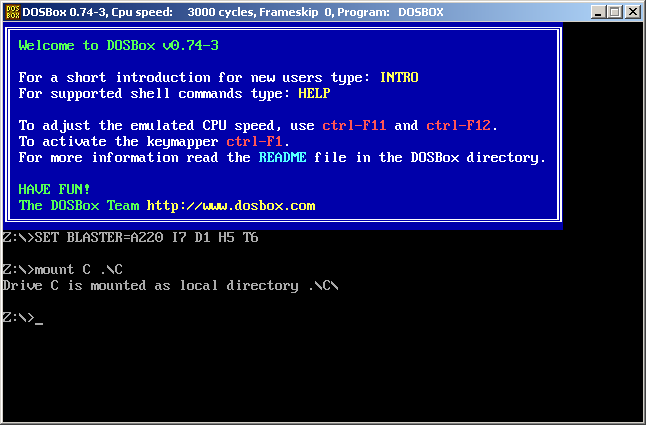Click the mount C .\C command line
The height and width of the screenshot is (425, 646).
point(63,269)
